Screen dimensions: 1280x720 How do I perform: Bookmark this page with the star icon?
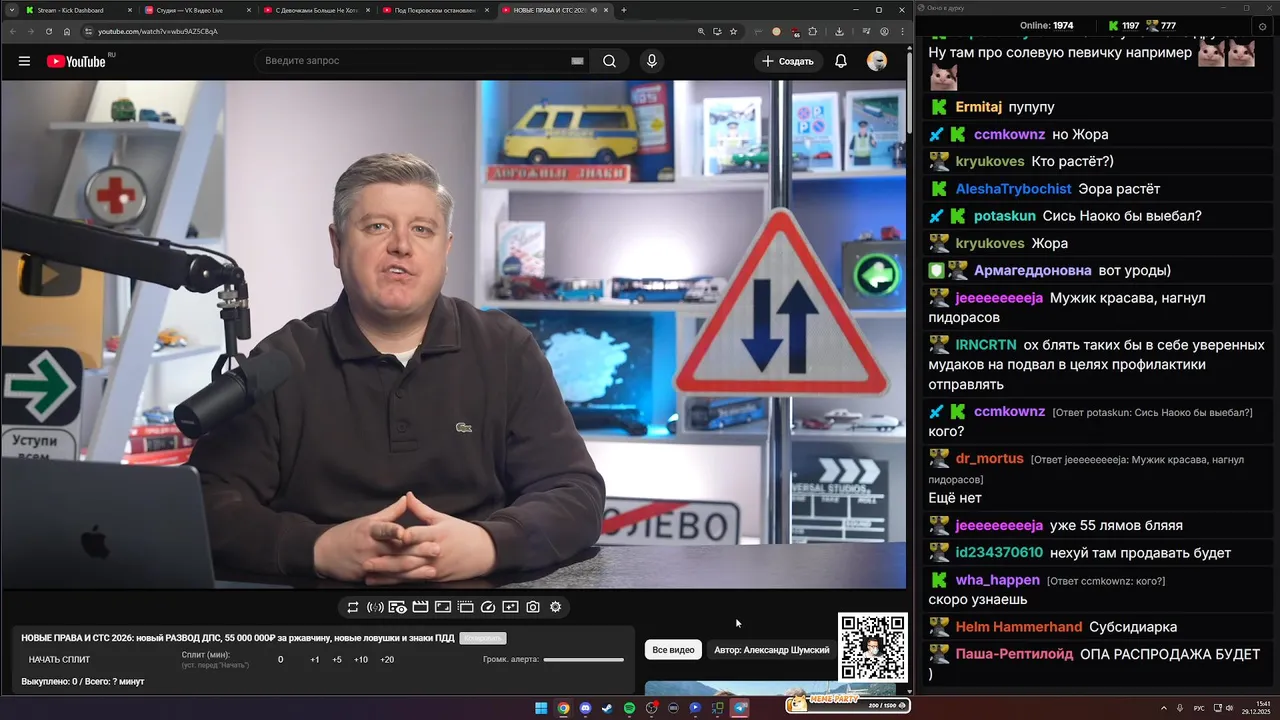[x=733, y=31]
